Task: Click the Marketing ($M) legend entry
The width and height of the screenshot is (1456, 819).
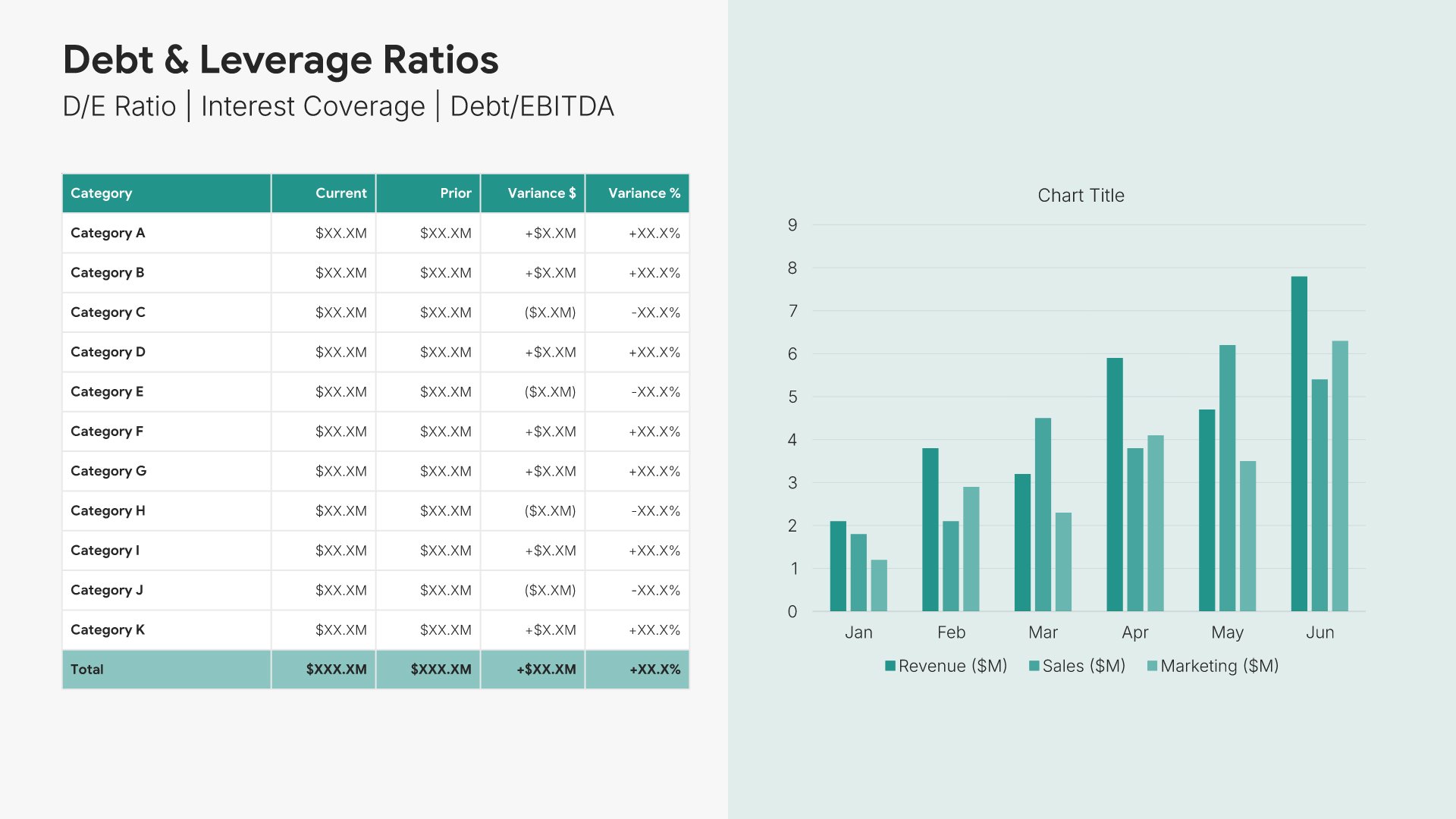Action: [x=1219, y=666]
